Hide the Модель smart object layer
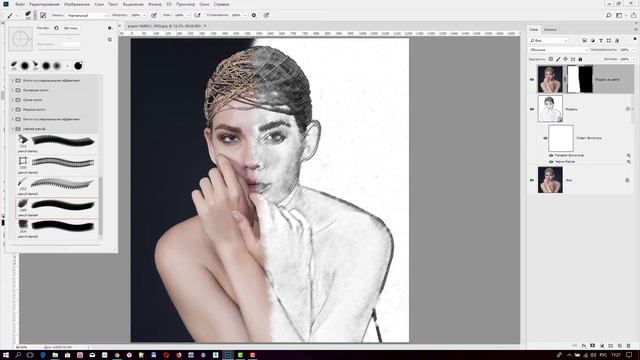This screenshot has width=640, height=360. 532,109
